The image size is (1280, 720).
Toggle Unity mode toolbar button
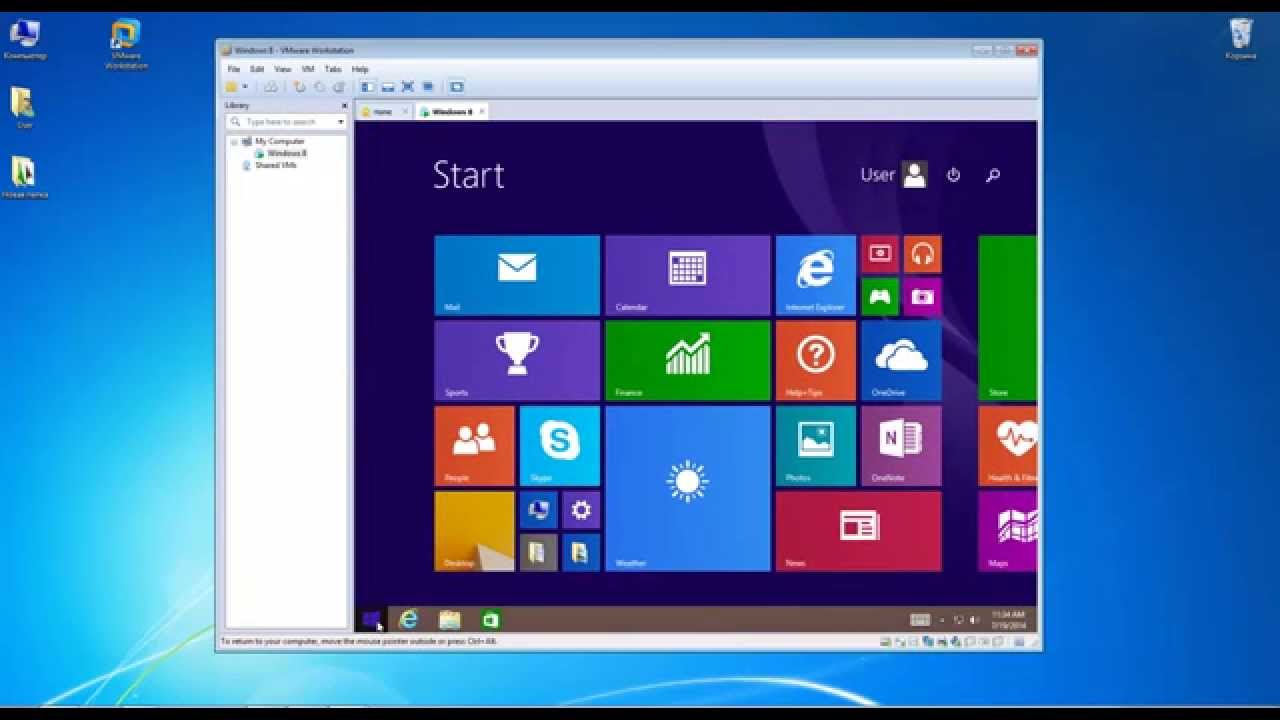(428, 87)
